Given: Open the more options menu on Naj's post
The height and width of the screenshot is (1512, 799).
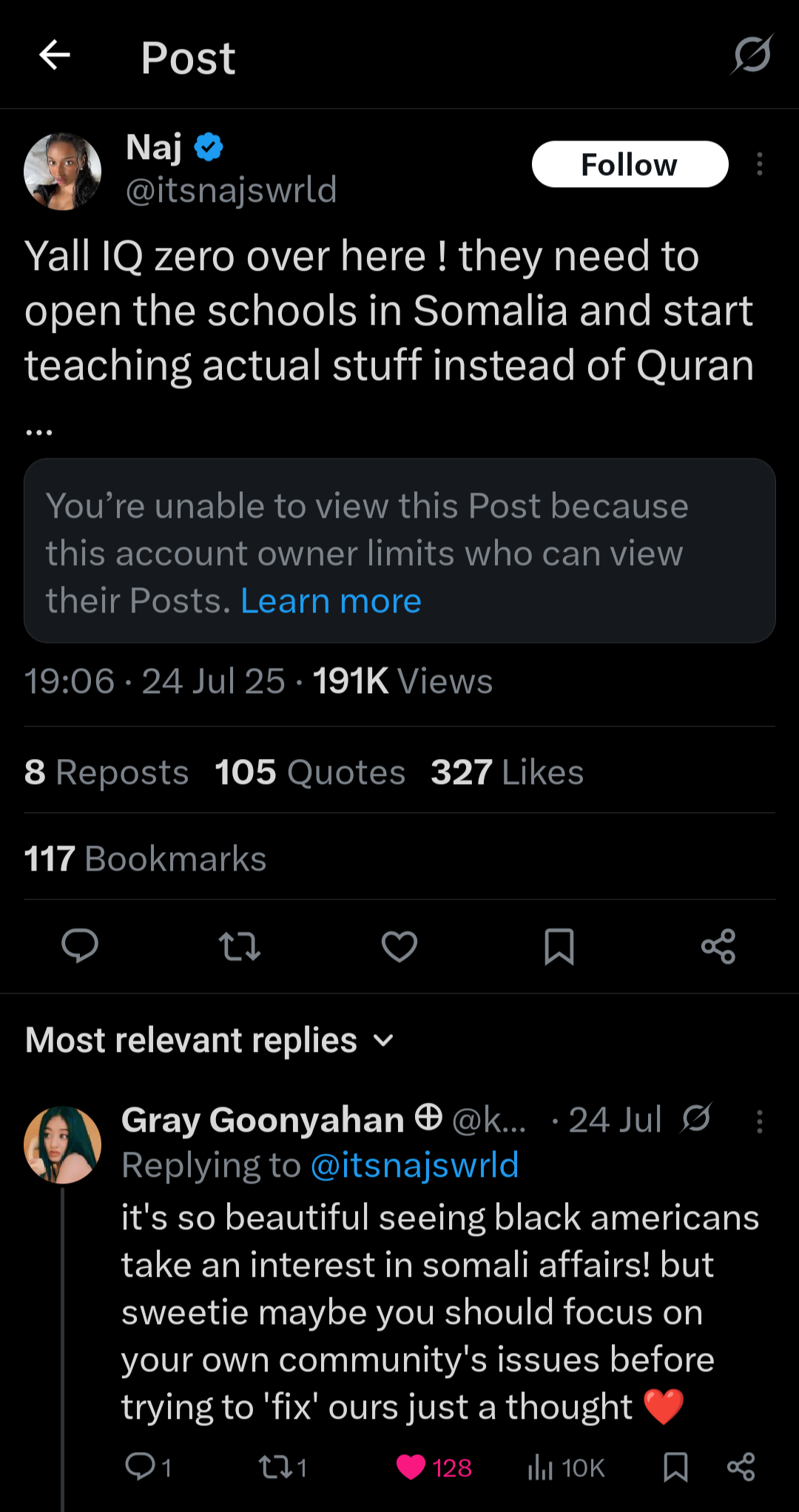Looking at the screenshot, I should [x=760, y=164].
